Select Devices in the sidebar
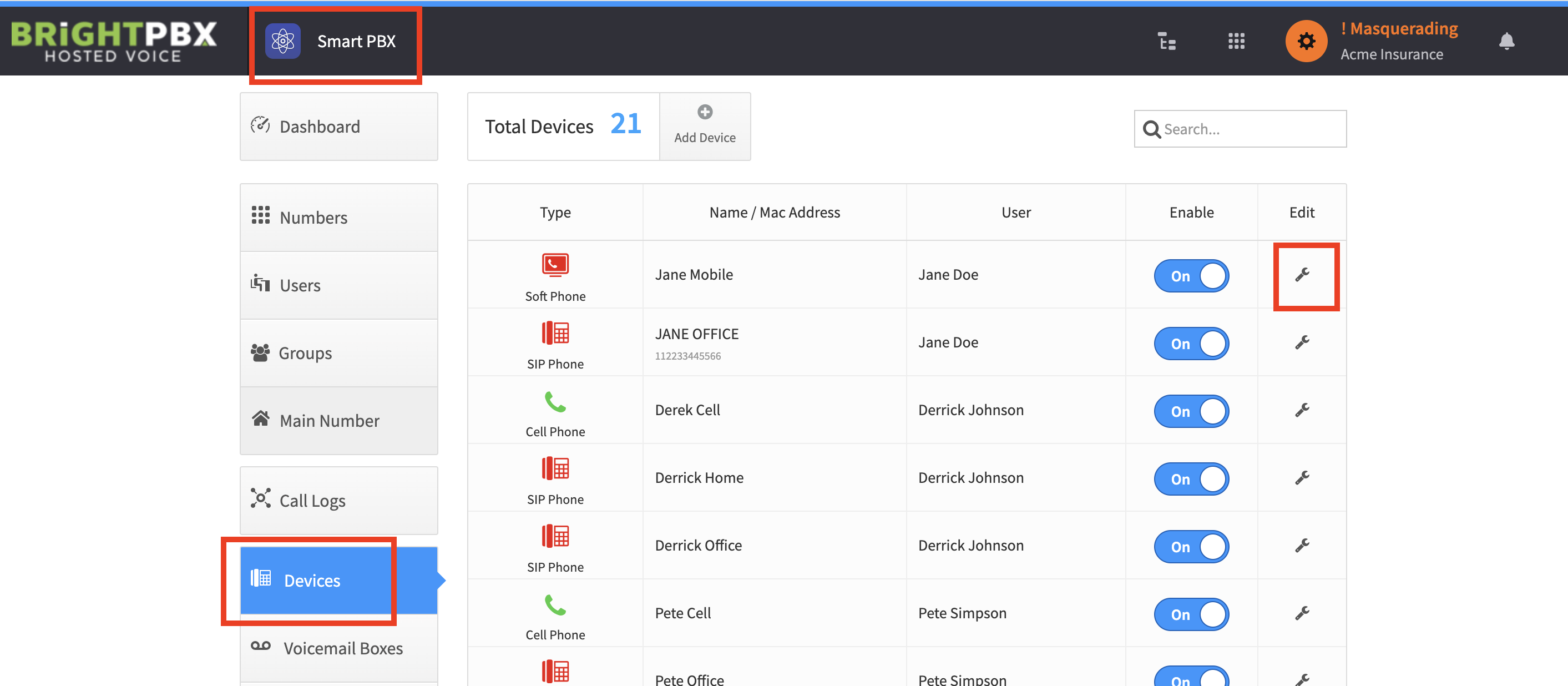Image resolution: width=1568 pixels, height=686 pixels. (x=338, y=580)
